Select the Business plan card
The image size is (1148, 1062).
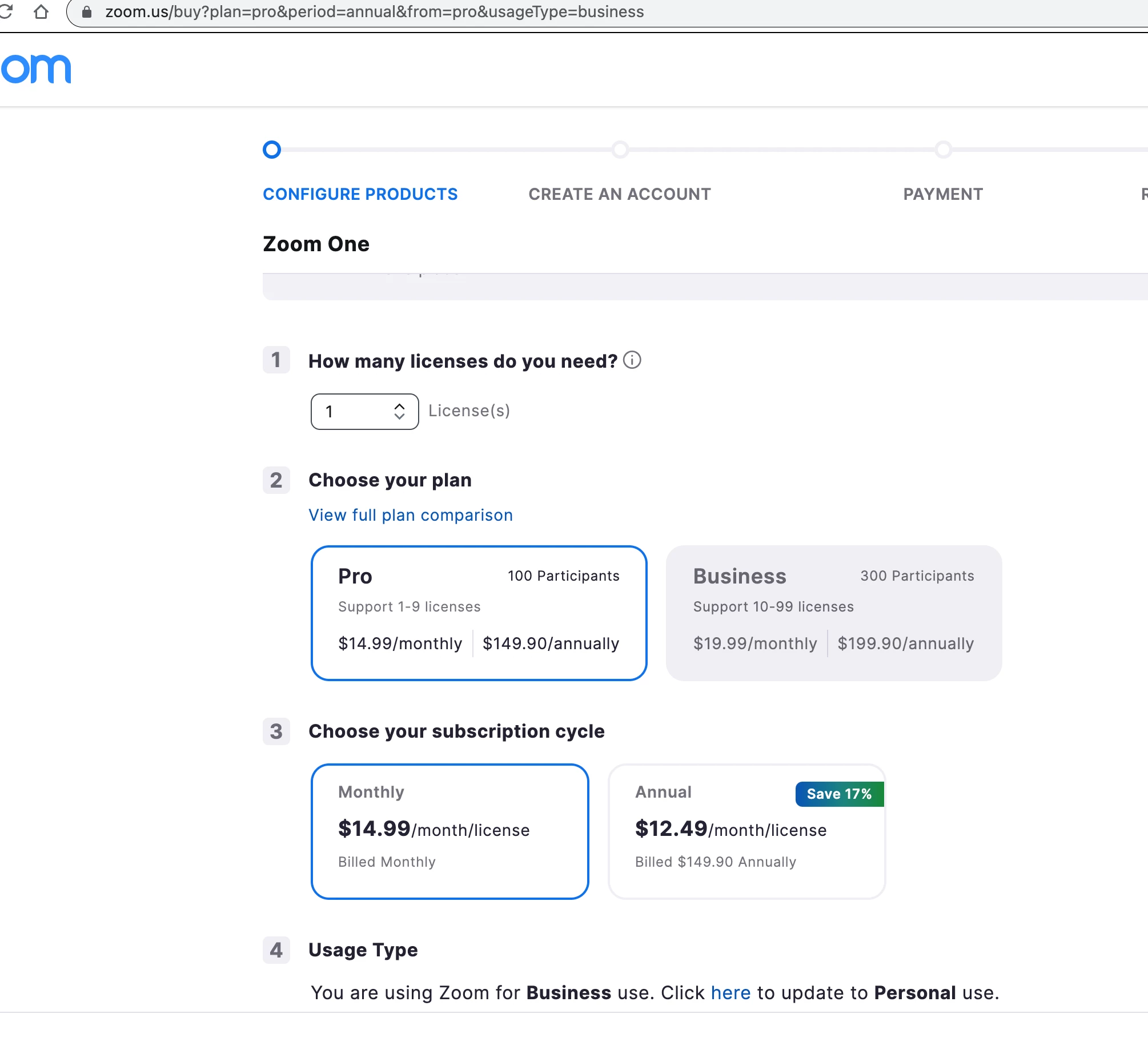(833, 613)
